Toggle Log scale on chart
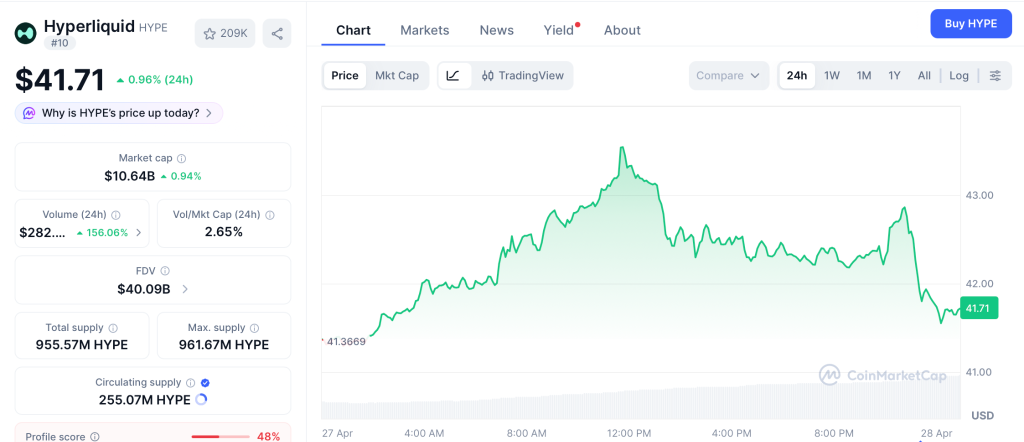The height and width of the screenshot is (442, 1024). (959, 76)
